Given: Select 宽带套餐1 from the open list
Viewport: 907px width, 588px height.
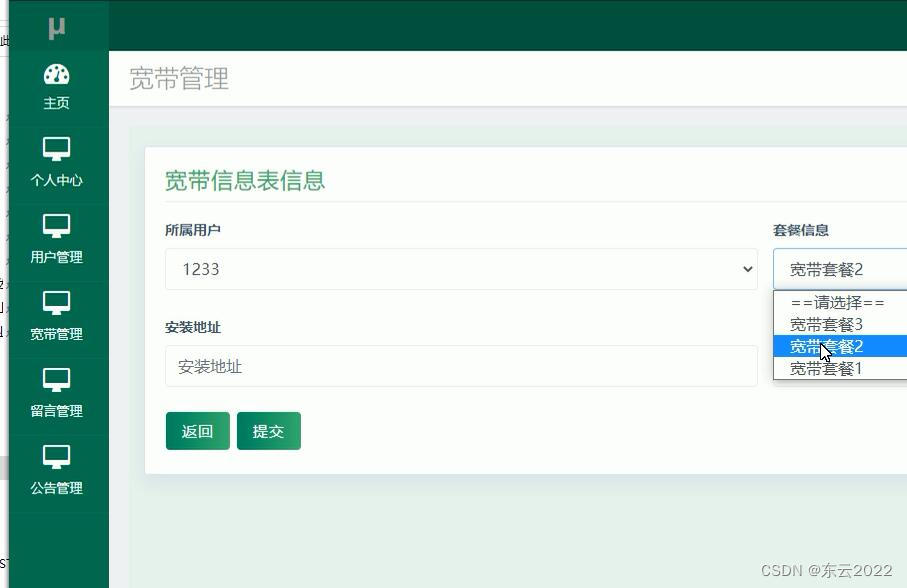Looking at the screenshot, I should point(824,368).
